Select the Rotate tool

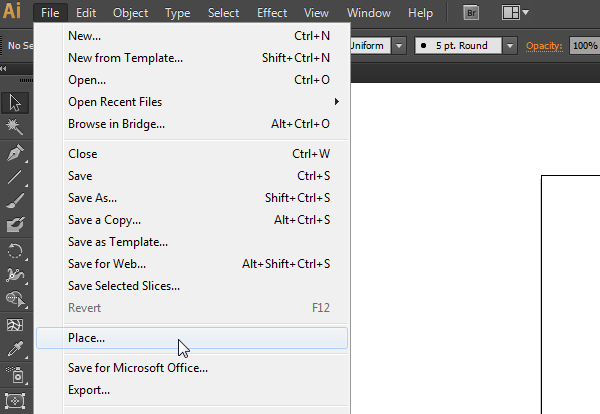[x=15, y=250]
